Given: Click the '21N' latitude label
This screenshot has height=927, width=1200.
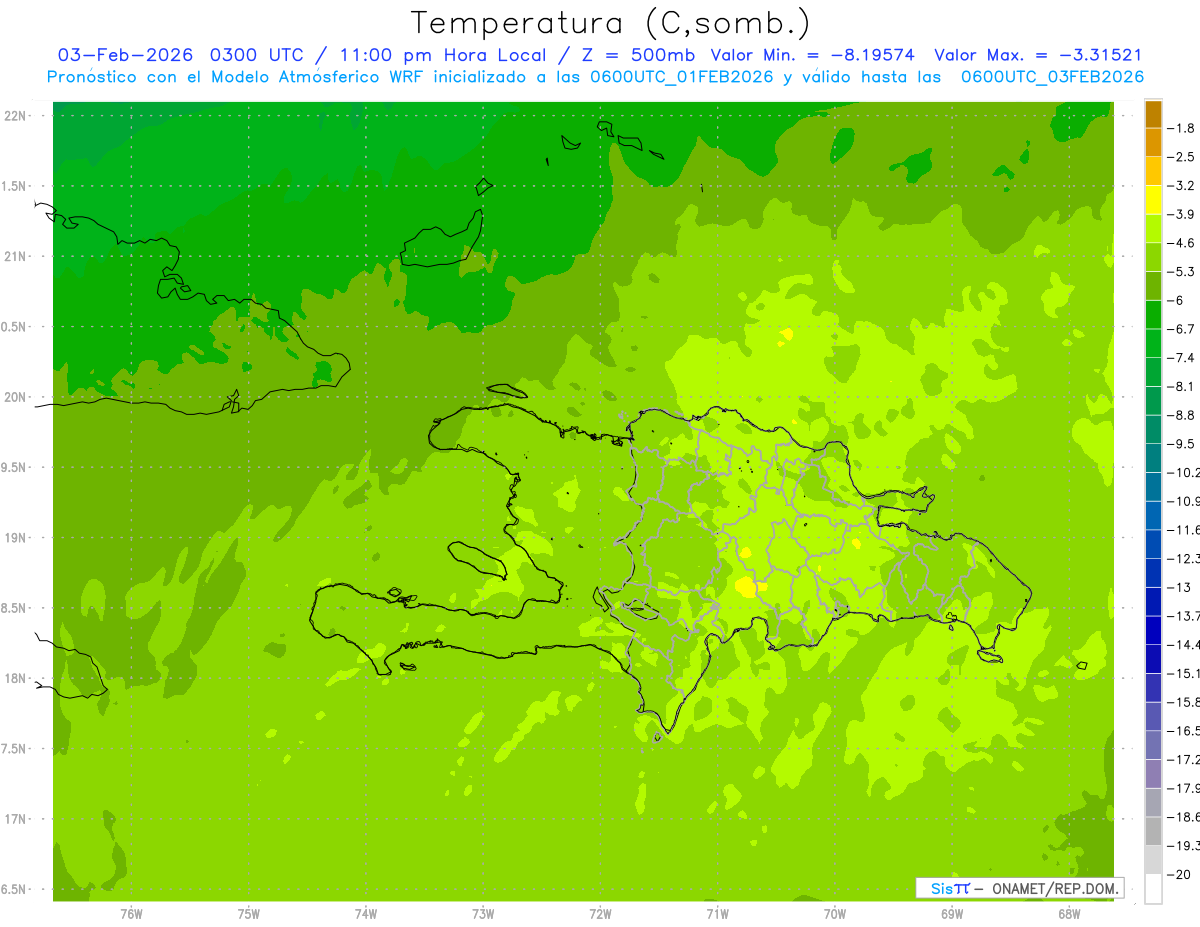Looking at the screenshot, I should 15,257.
